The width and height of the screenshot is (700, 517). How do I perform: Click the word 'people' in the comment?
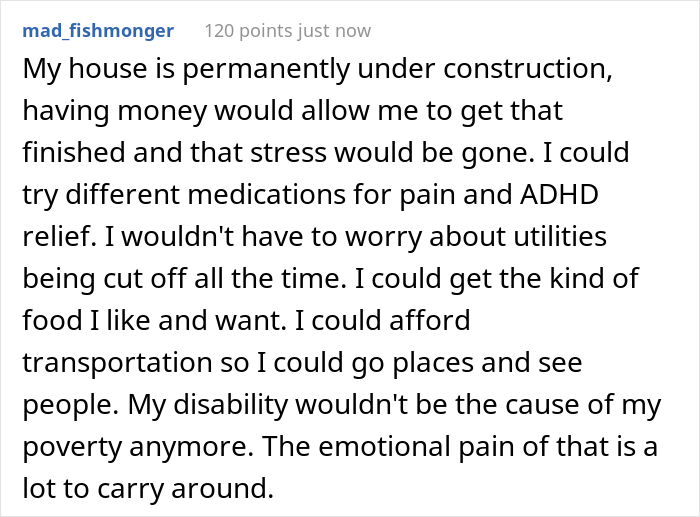[67, 405]
